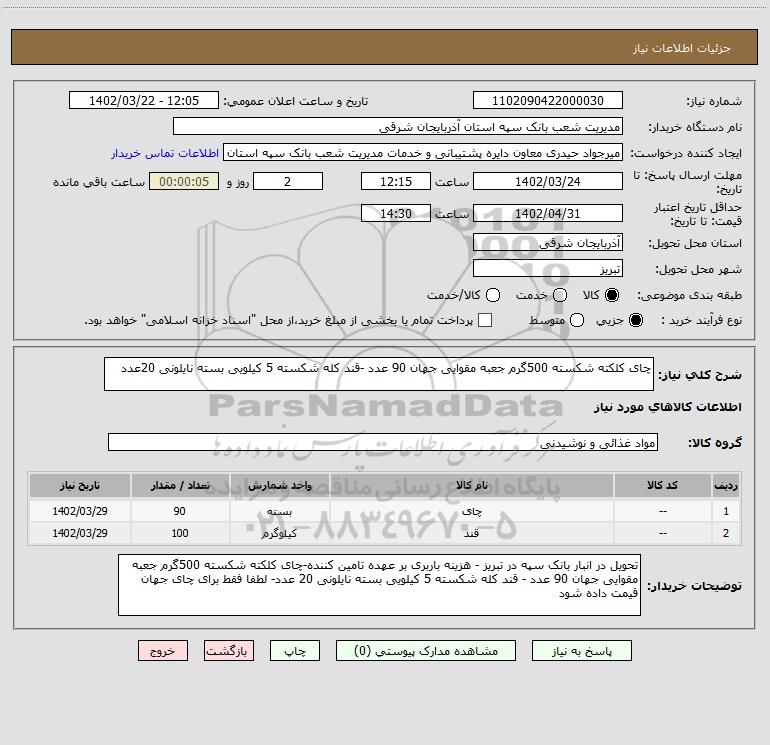This screenshot has width=770, height=745.
Task: Click the نام کالا column header
Action: [x=471, y=486]
